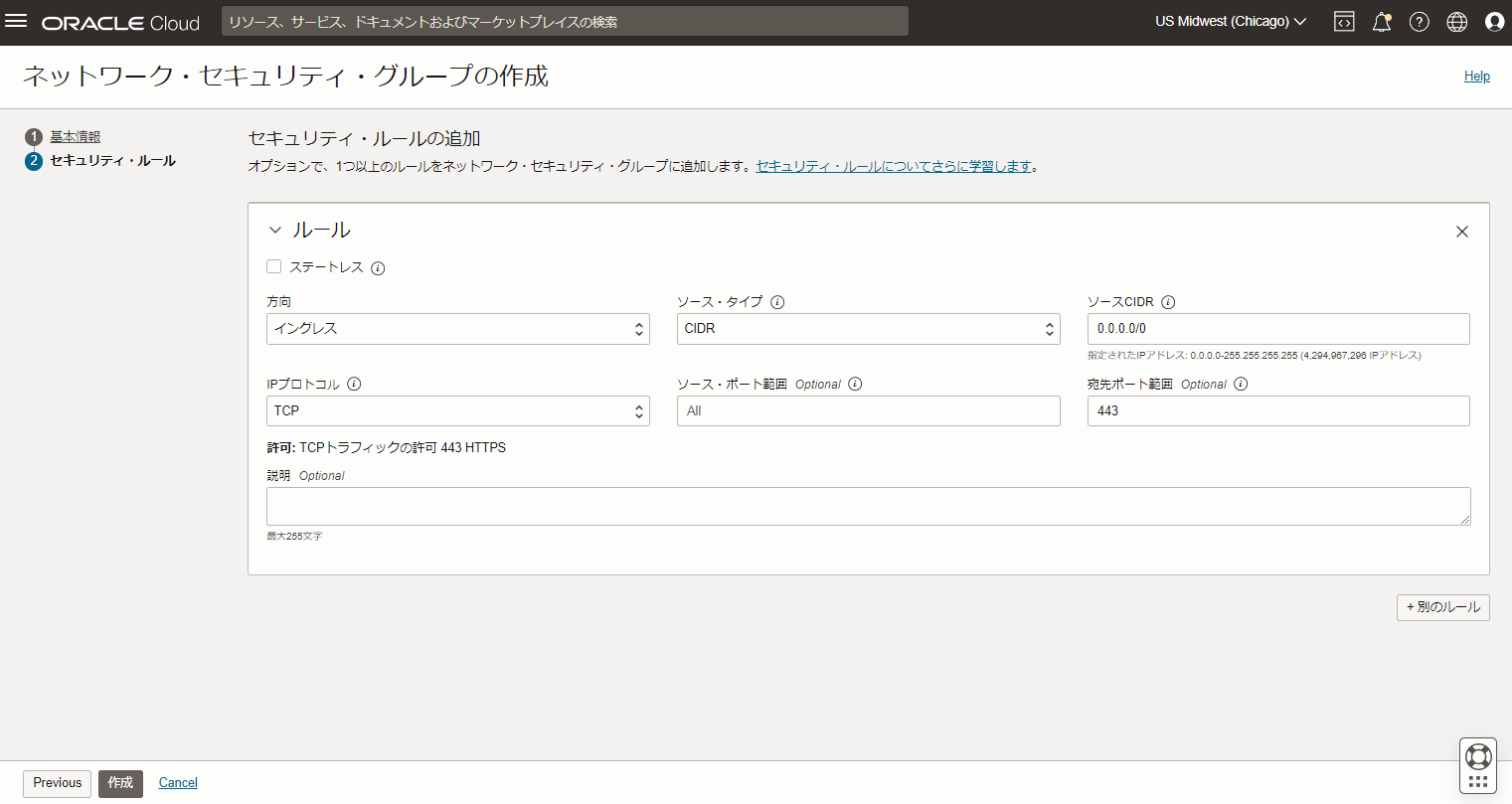The height and width of the screenshot is (804, 1512).
Task: Open Cloud Shell developer tools icon
Action: 1344,21
